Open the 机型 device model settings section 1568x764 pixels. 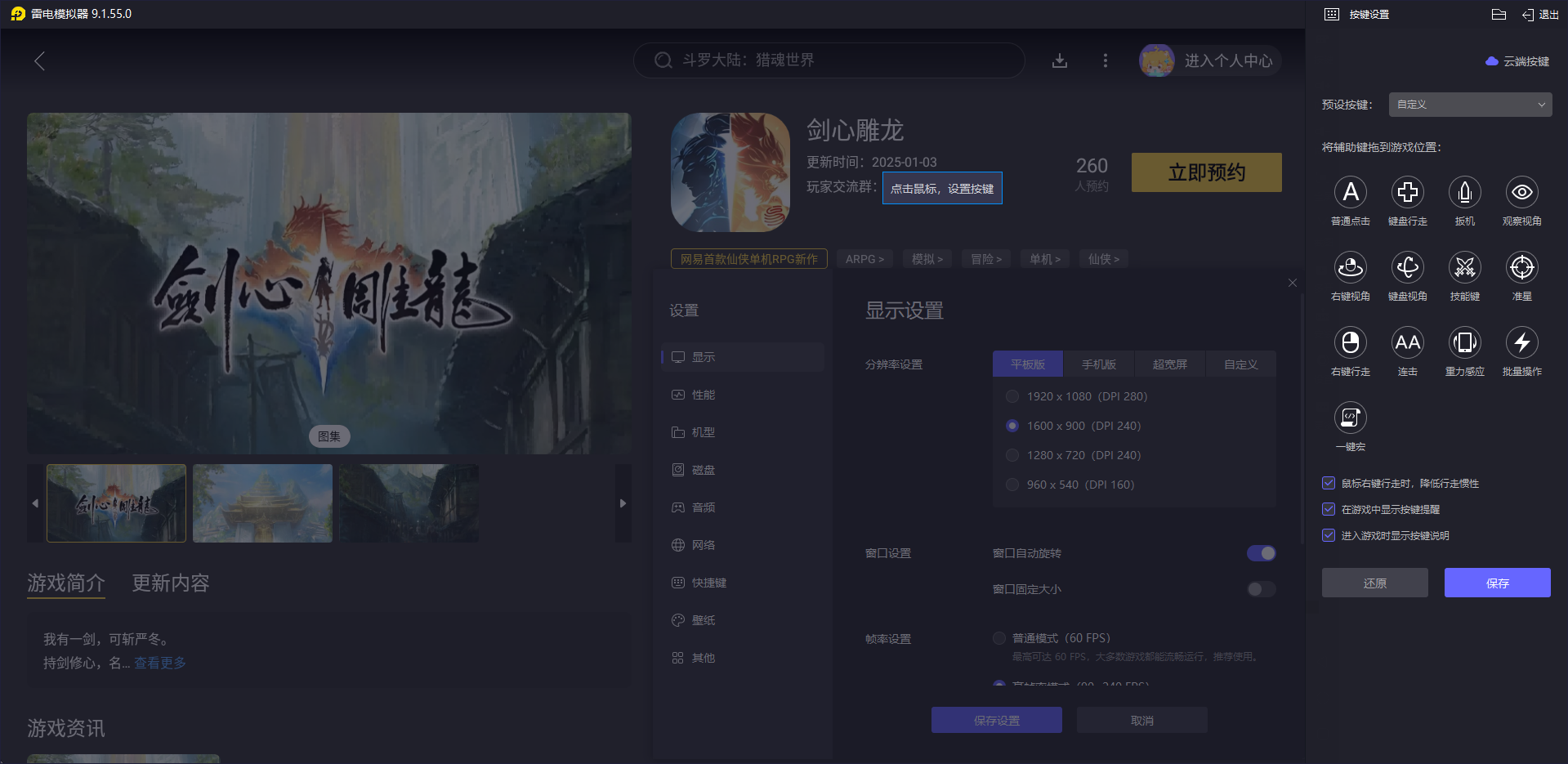coord(743,432)
